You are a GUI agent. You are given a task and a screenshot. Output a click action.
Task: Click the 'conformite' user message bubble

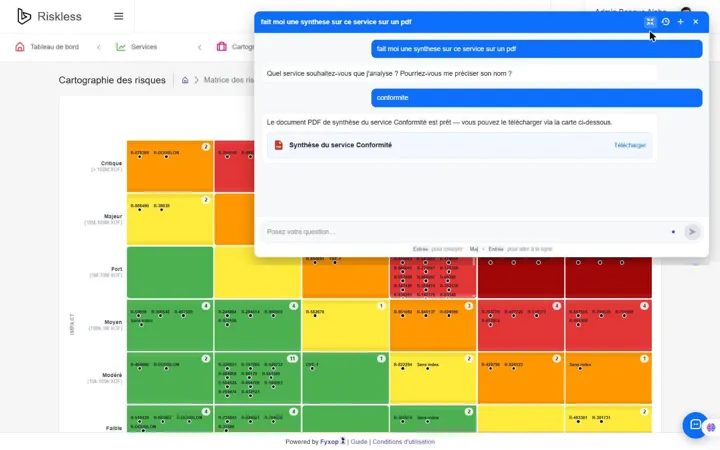point(536,98)
